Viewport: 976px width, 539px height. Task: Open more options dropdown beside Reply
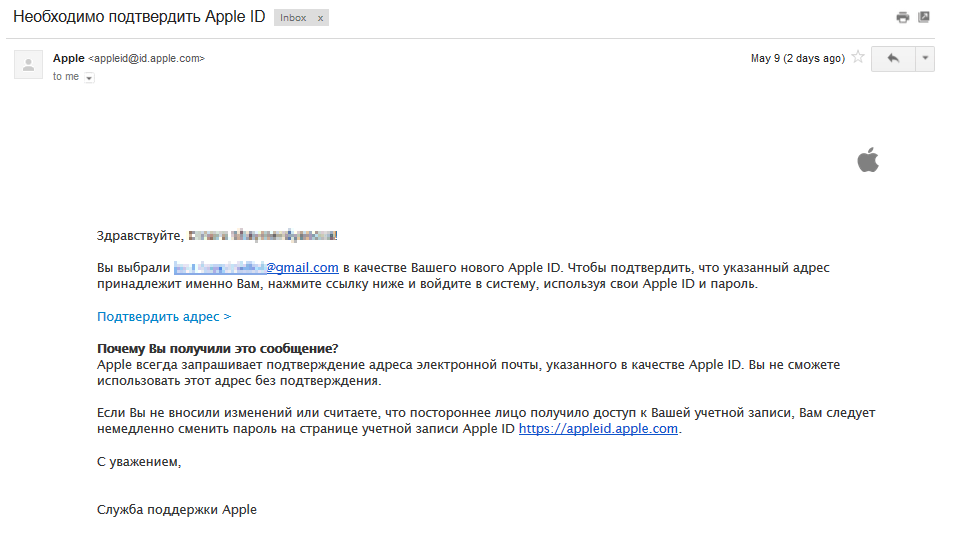(925, 59)
